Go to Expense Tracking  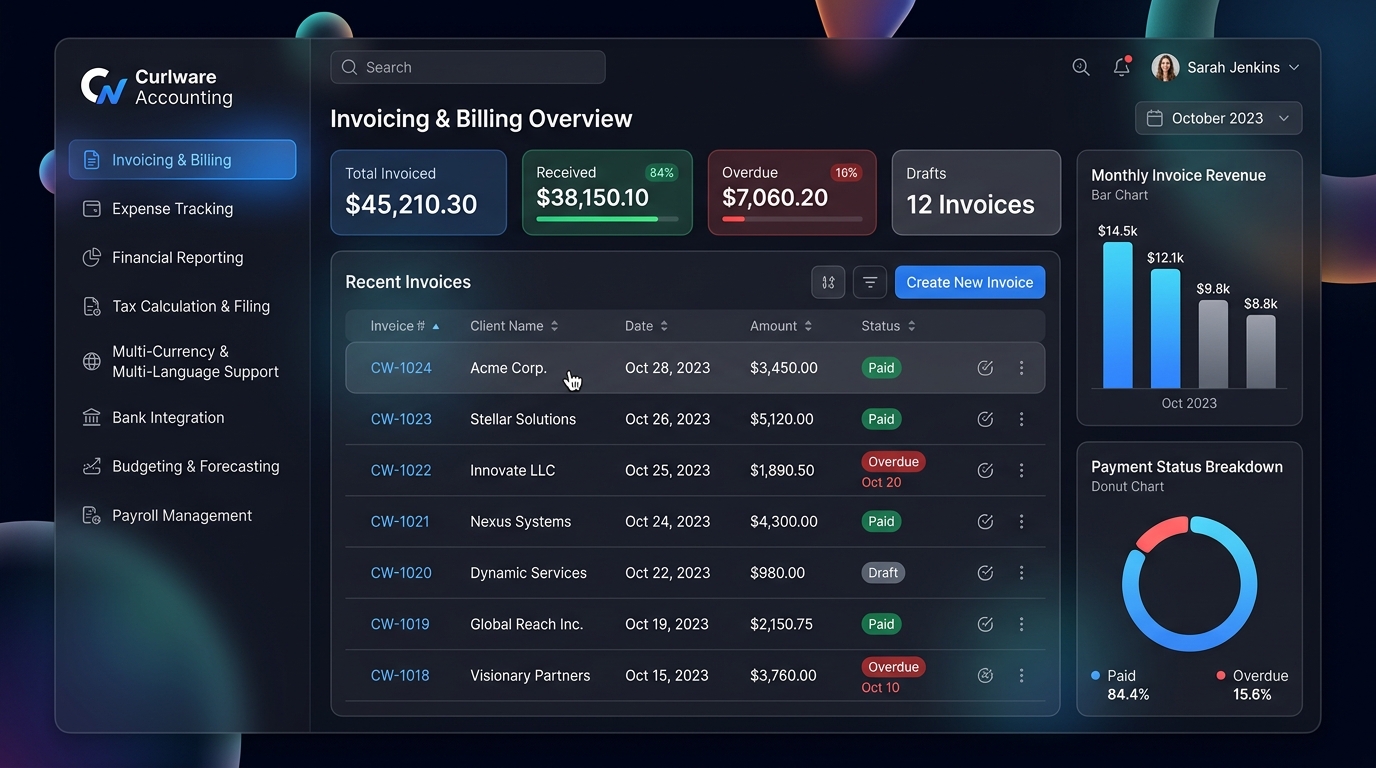[172, 209]
